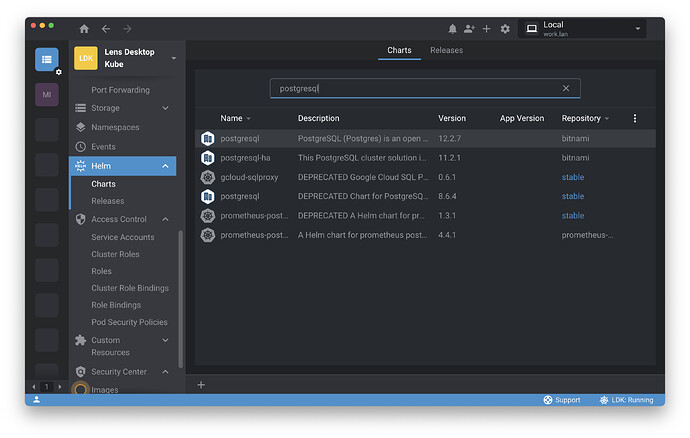Expand the Lens Desktop Kube cluster menu
690x438 pixels.
[174, 58]
